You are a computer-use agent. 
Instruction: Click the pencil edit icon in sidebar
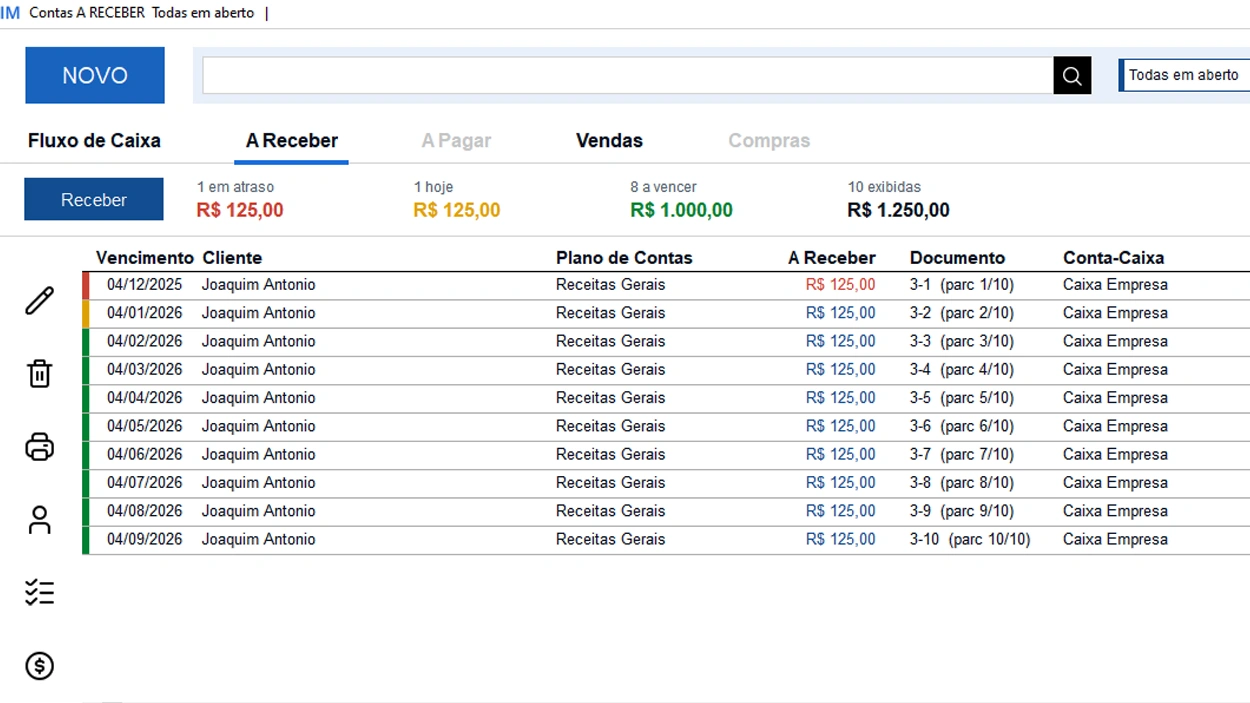click(x=39, y=301)
